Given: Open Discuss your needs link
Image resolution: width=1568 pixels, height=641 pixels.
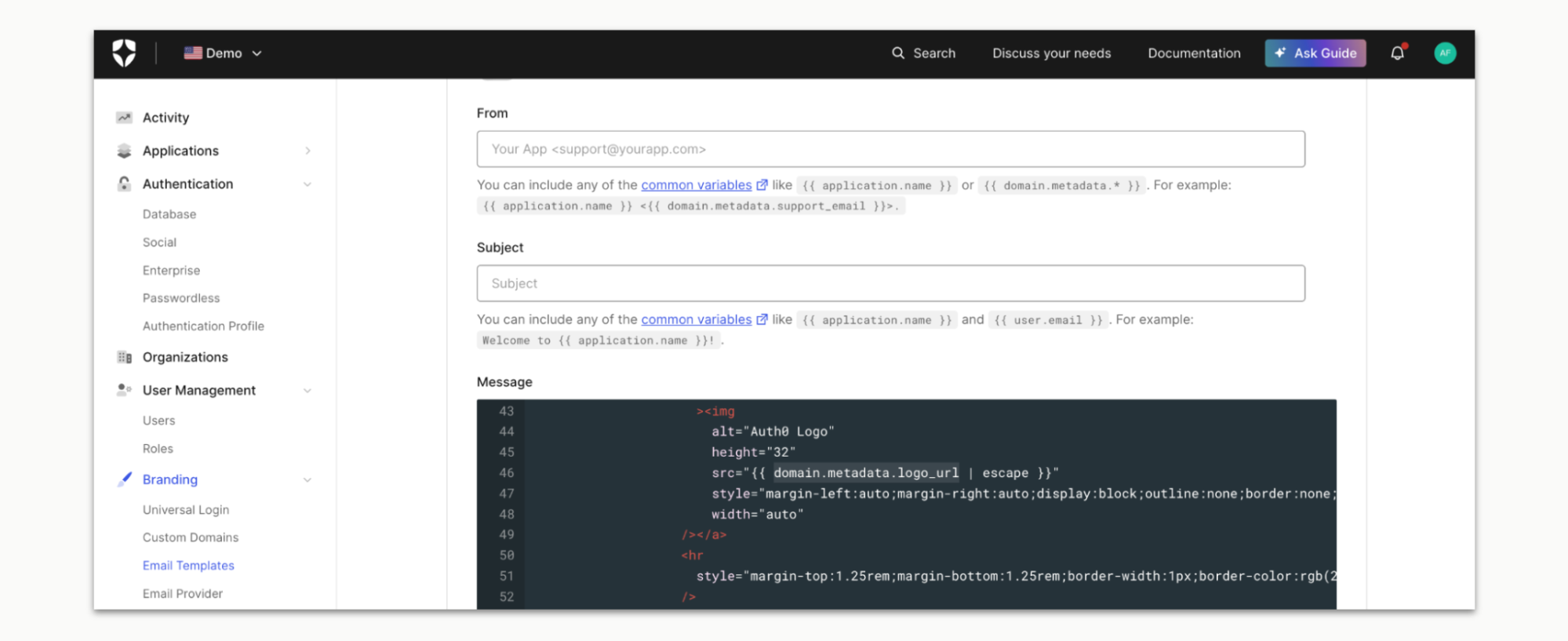Looking at the screenshot, I should (x=1051, y=53).
